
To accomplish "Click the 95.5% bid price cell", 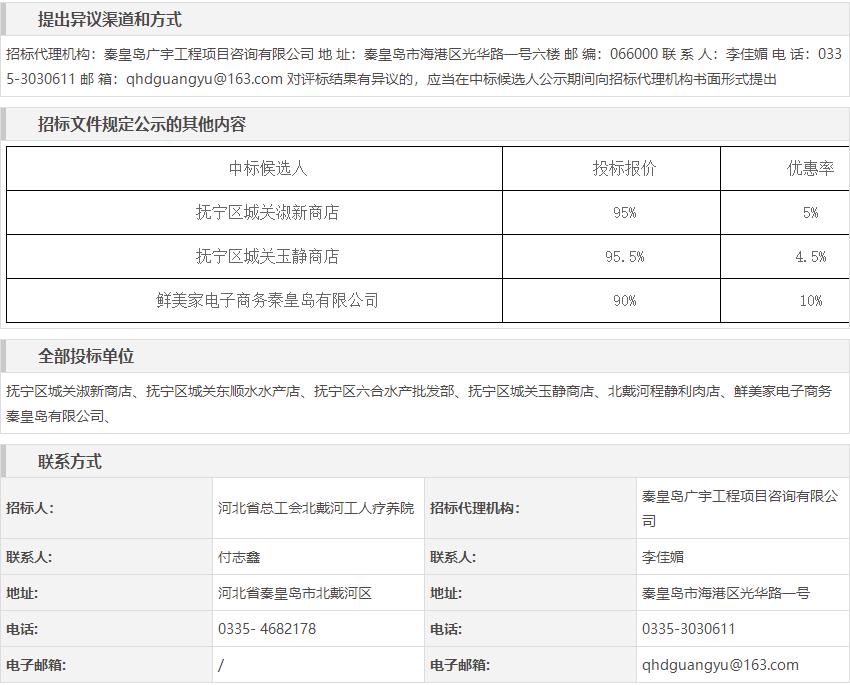I will pyautogui.click(x=625, y=257).
